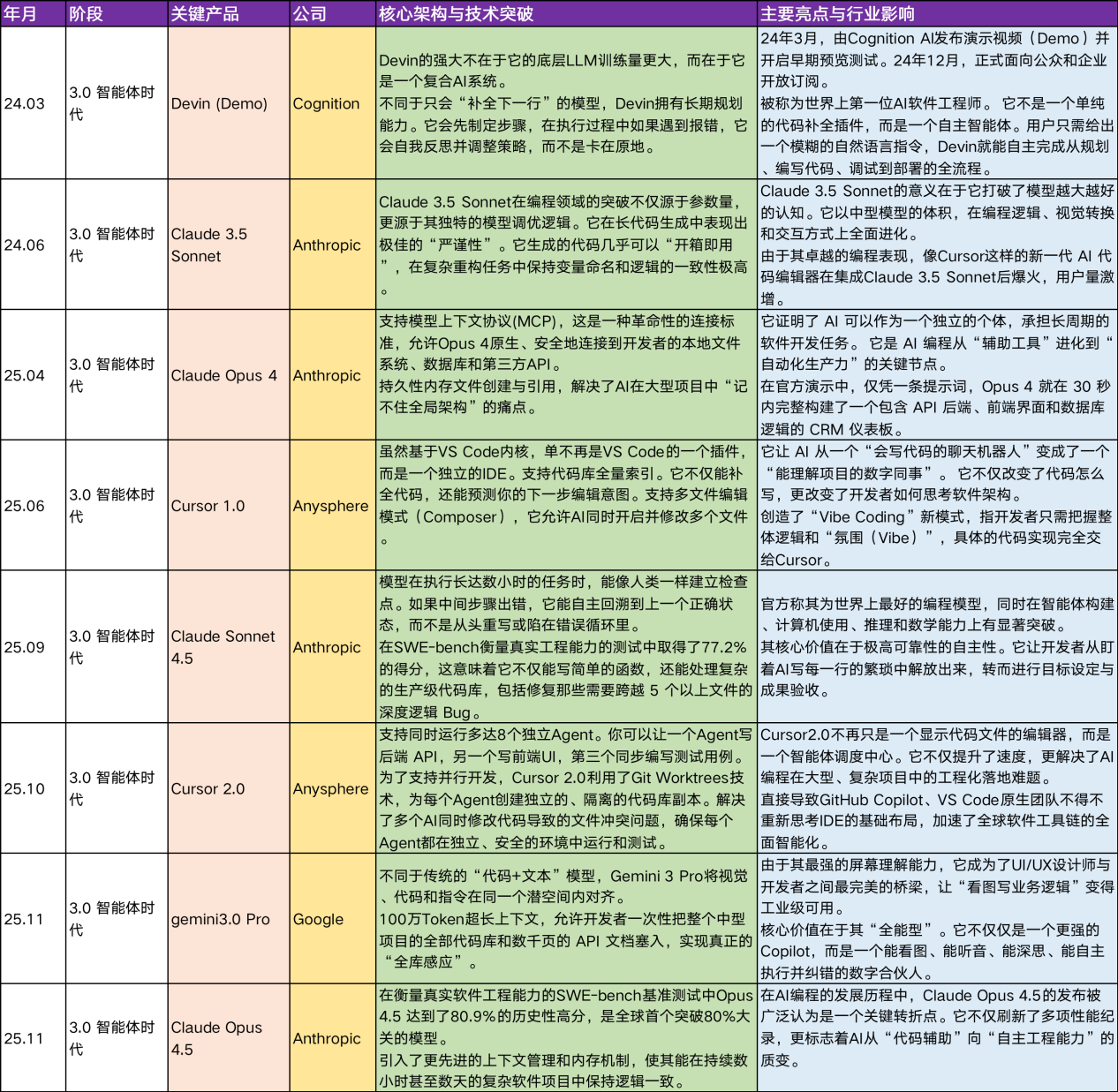Select "Anysphere" in the Cursor 1.0 row

pyautogui.click(x=333, y=506)
